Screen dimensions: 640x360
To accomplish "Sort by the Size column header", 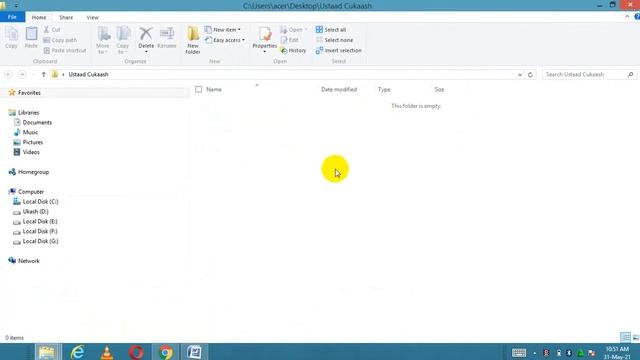I will tap(439, 89).
